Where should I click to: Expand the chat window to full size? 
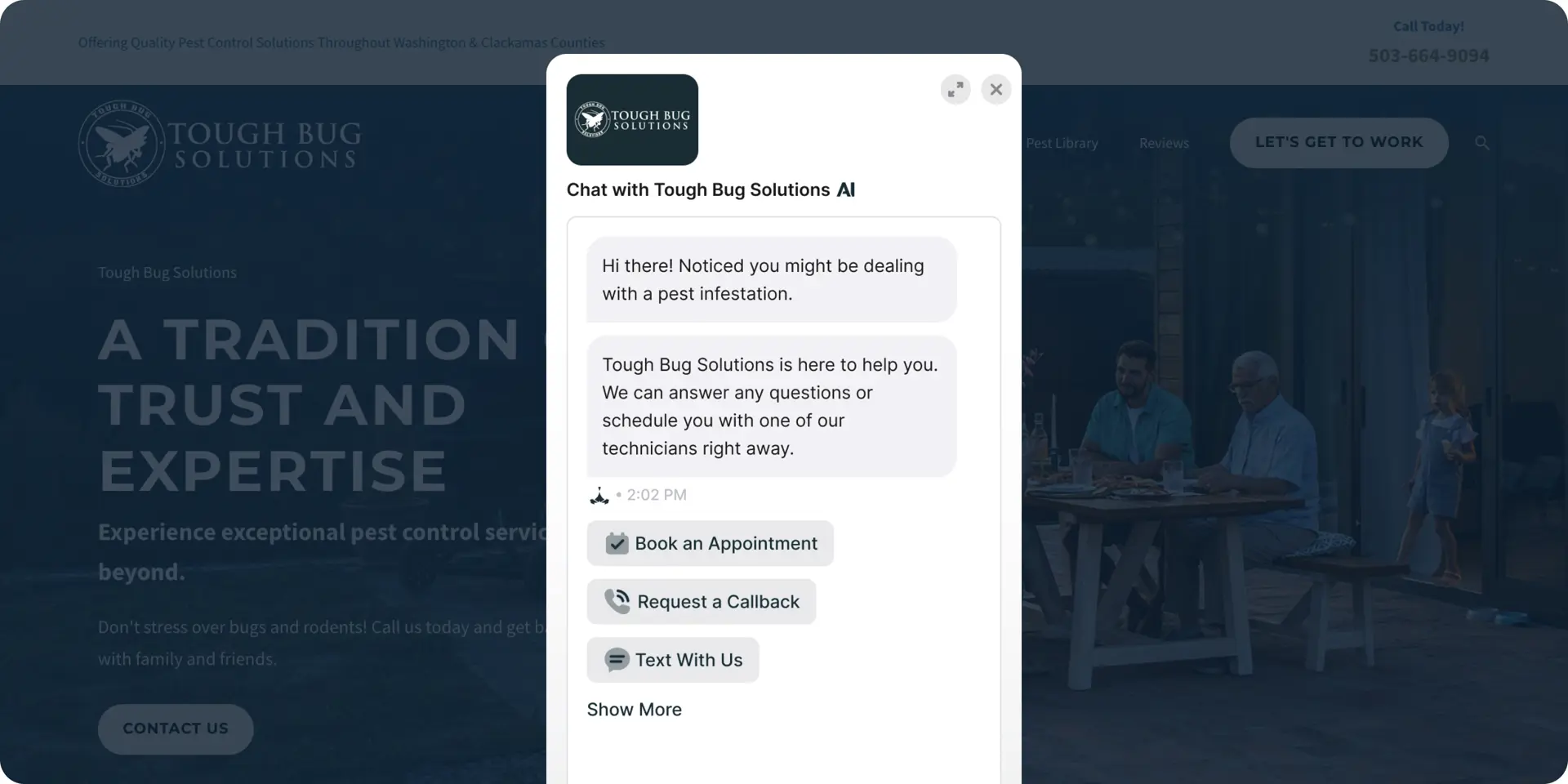(x=955, y=90)
